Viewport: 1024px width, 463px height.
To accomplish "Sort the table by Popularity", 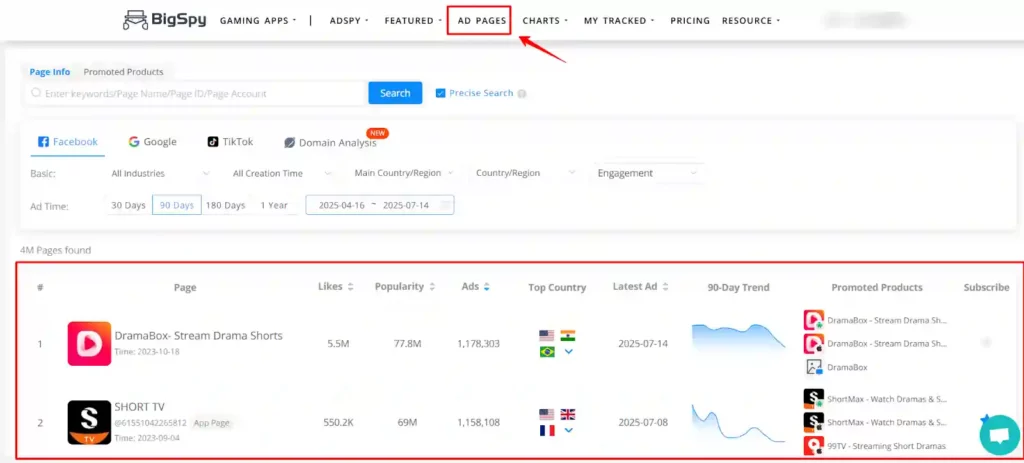I will pyautogui.click(x=431, y=287).
